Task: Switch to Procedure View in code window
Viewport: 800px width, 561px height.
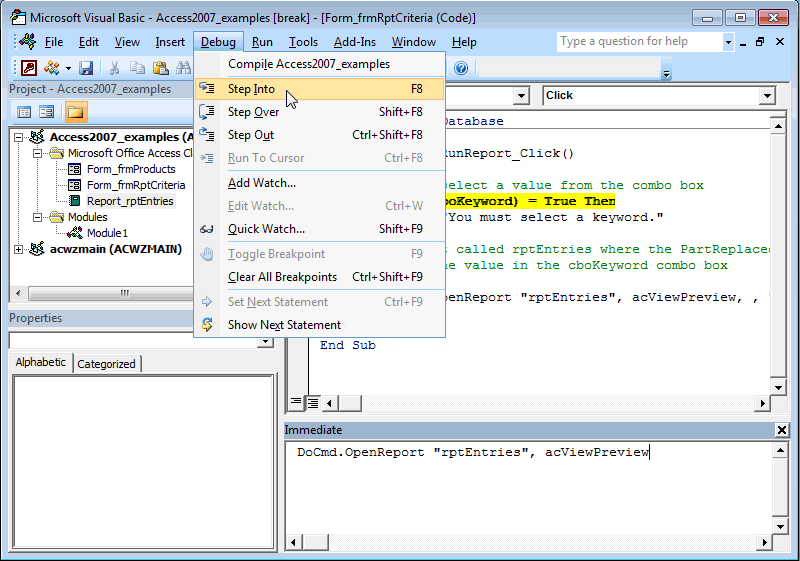Action: (x=296, y=403)
